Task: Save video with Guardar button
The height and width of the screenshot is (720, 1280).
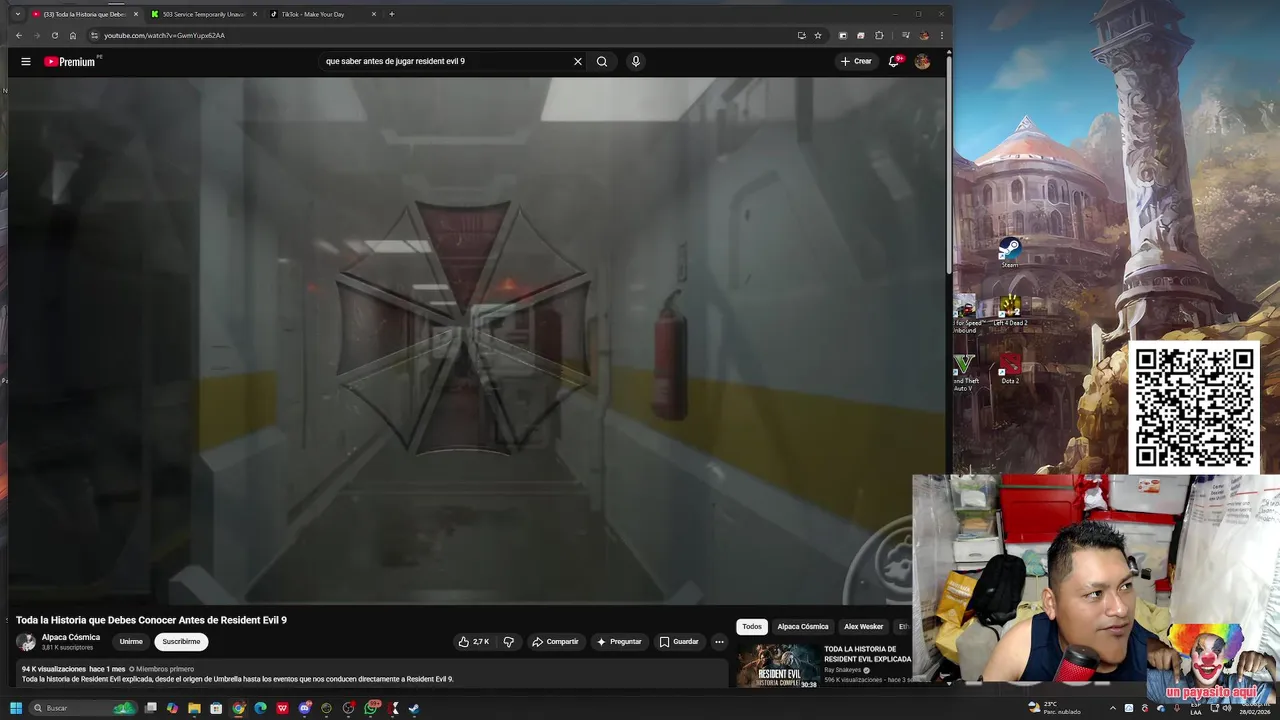Action: point(679,641)
